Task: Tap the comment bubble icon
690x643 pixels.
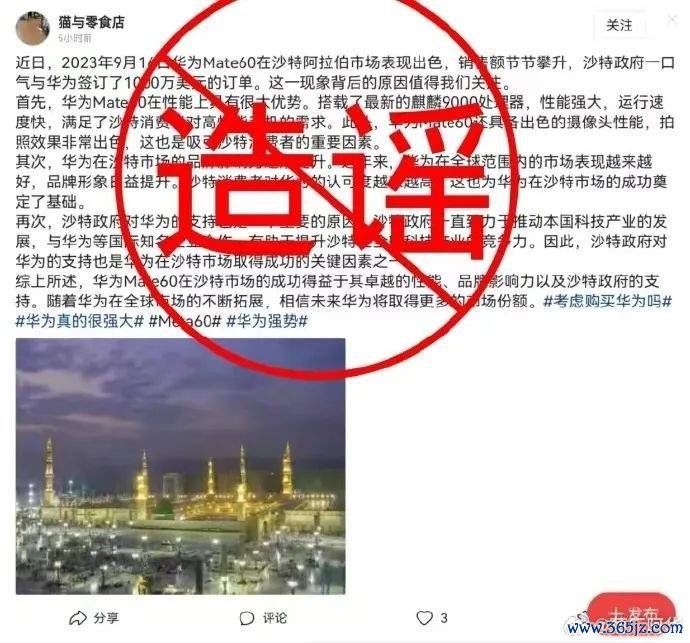Action: (247, 618)
